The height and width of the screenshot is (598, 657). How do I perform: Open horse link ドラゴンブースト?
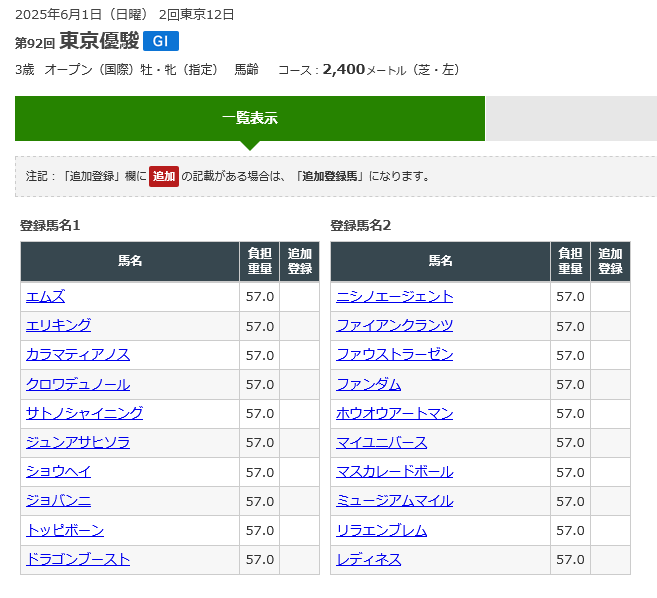tap(78, 559)
